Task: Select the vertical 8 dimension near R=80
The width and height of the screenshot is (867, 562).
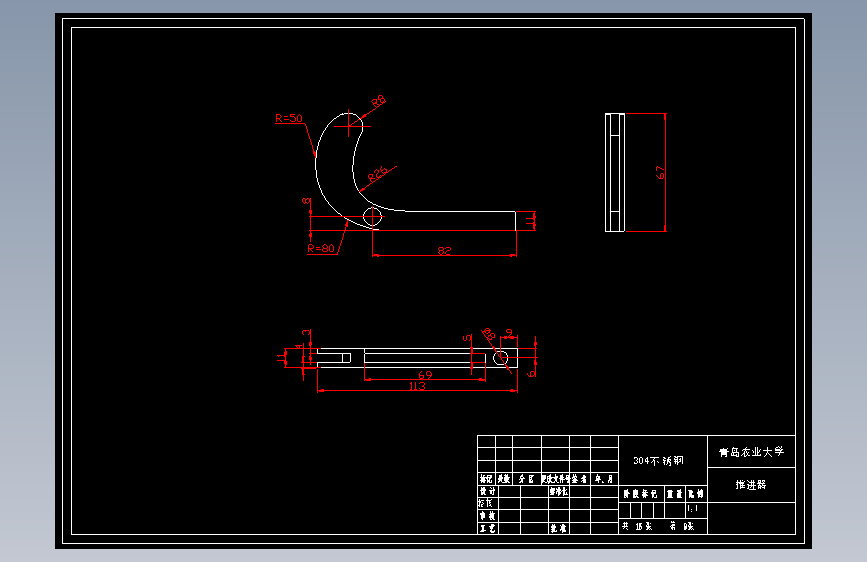Action: 306,201
